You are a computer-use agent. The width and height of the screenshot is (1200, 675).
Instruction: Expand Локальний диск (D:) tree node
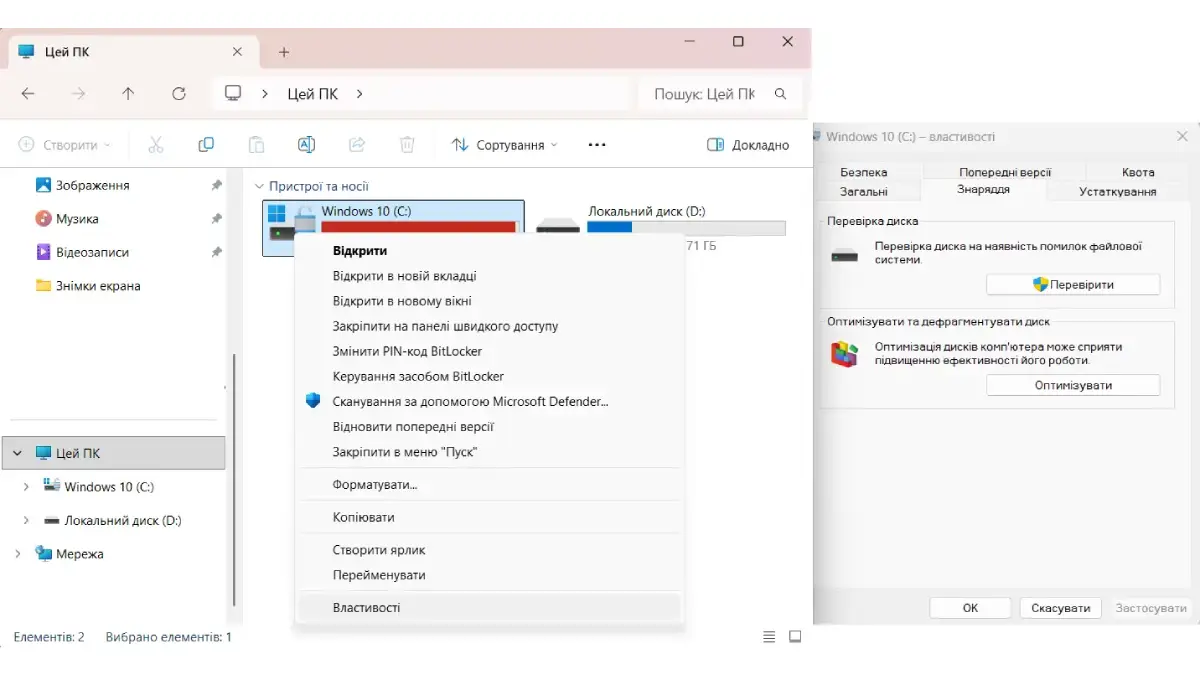pyautogui.click(x=26, y=520)
